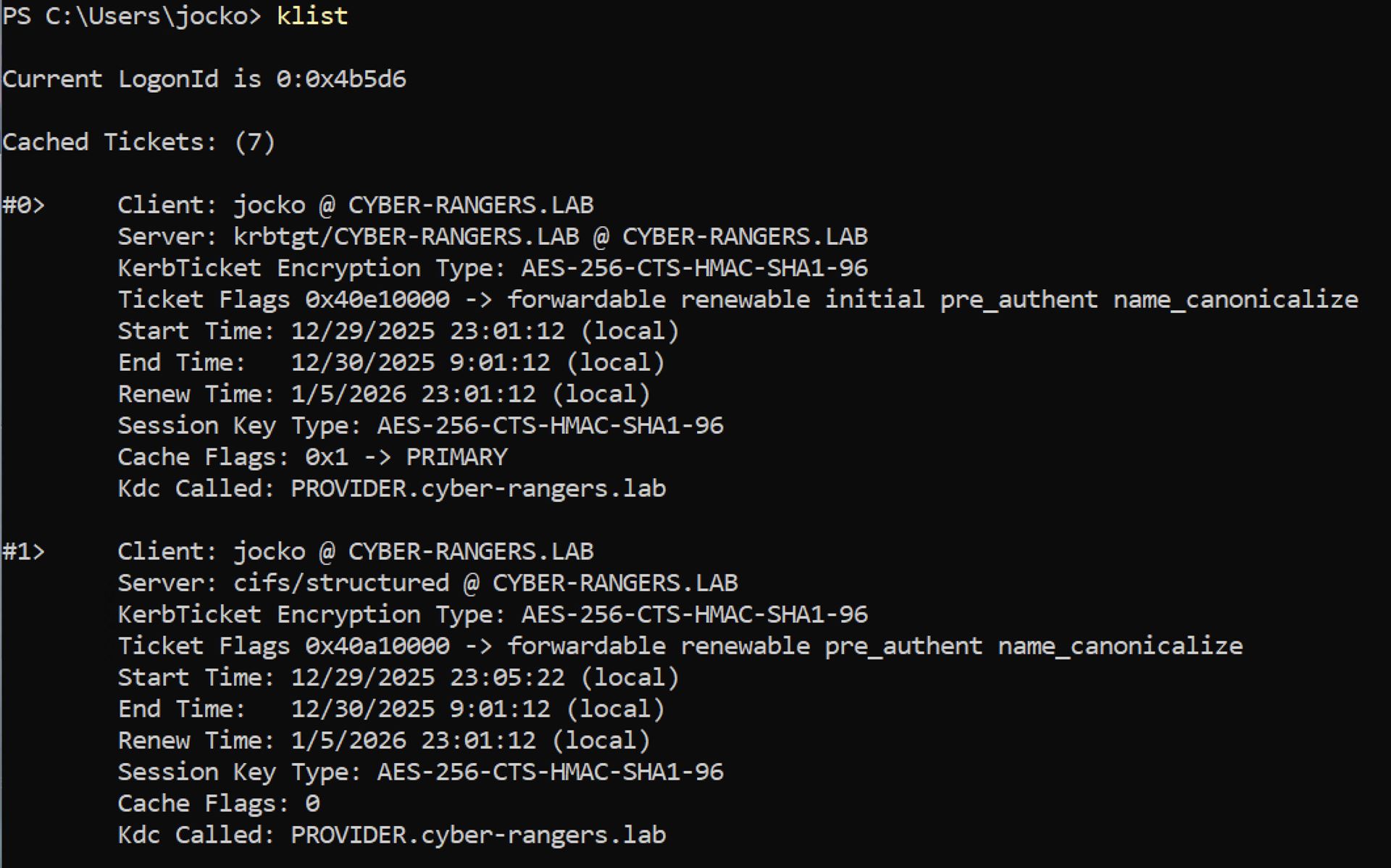Viewport: 1391px width, 868px height.
Task: Click Kdc Called PROVIDER line in ticket #1
Action: click(391, 835)
